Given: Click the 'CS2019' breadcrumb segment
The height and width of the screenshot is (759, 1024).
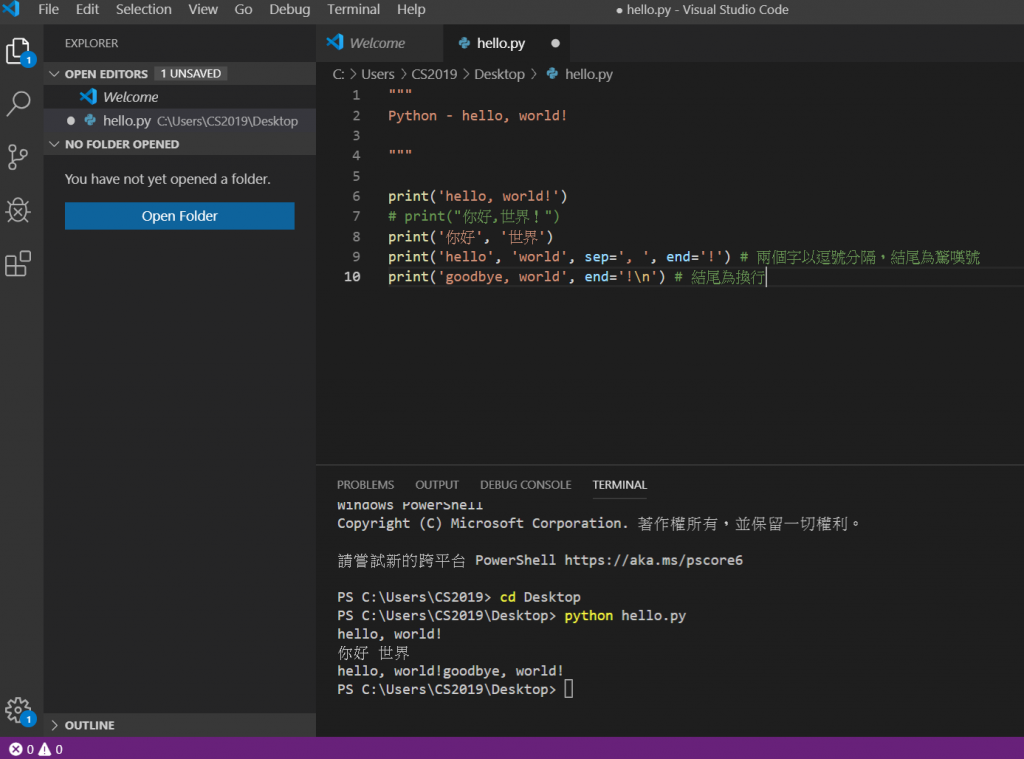Looking at the screenshot, I should [x=434, y=74].
